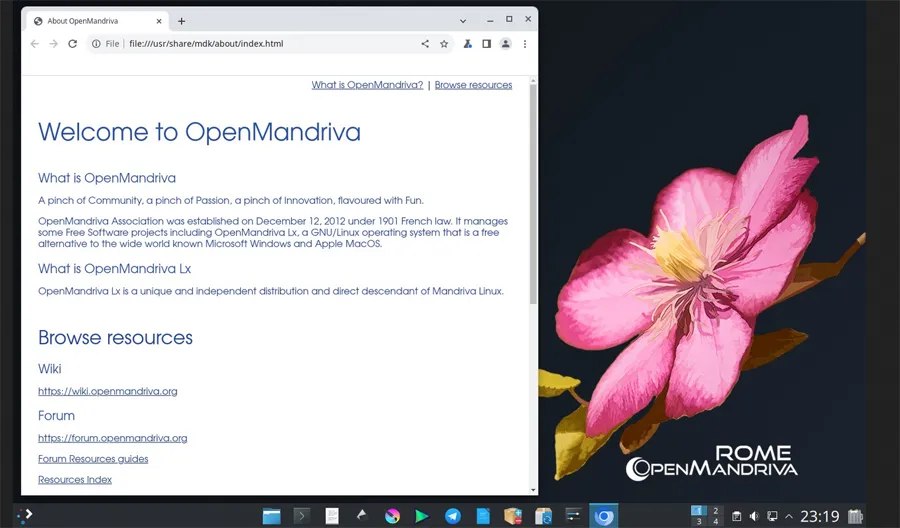Open the clipboard tray icon
The width and height of the screenshot is (900, 528).
point(736,517)
